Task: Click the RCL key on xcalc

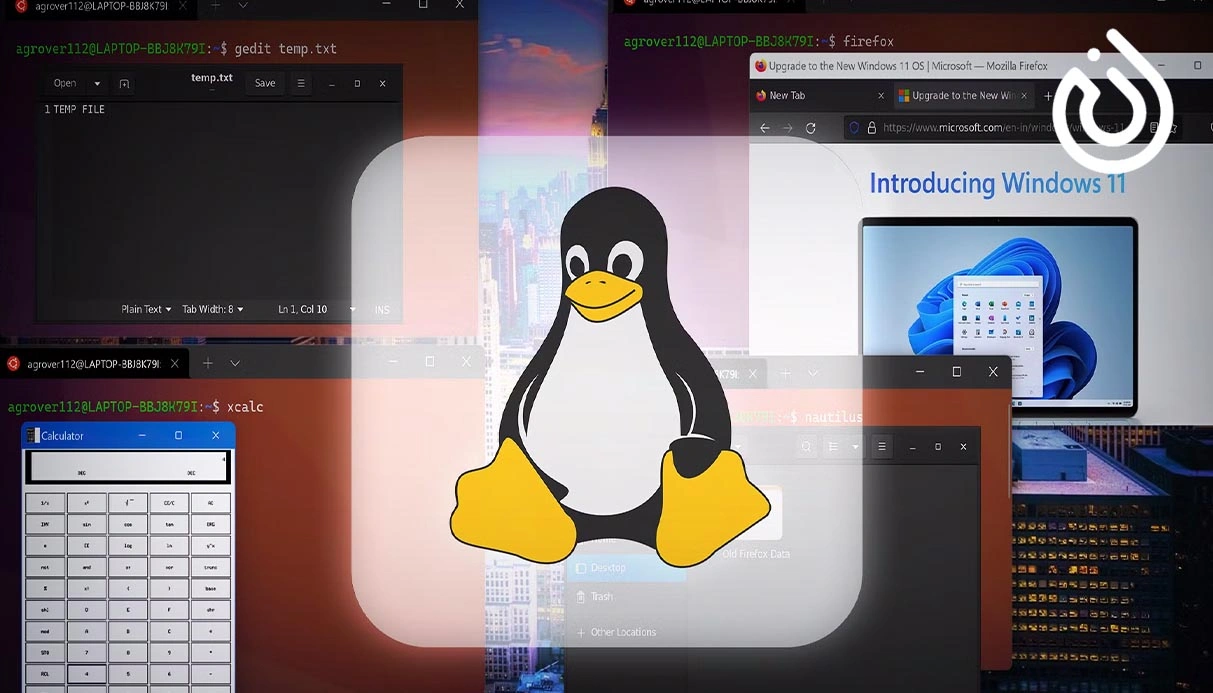Action: pos(45,674)
